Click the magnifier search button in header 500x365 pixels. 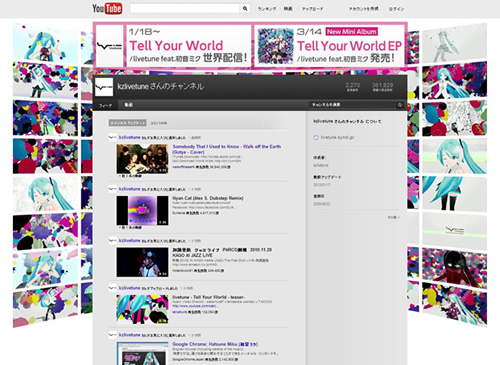point(245,9)
